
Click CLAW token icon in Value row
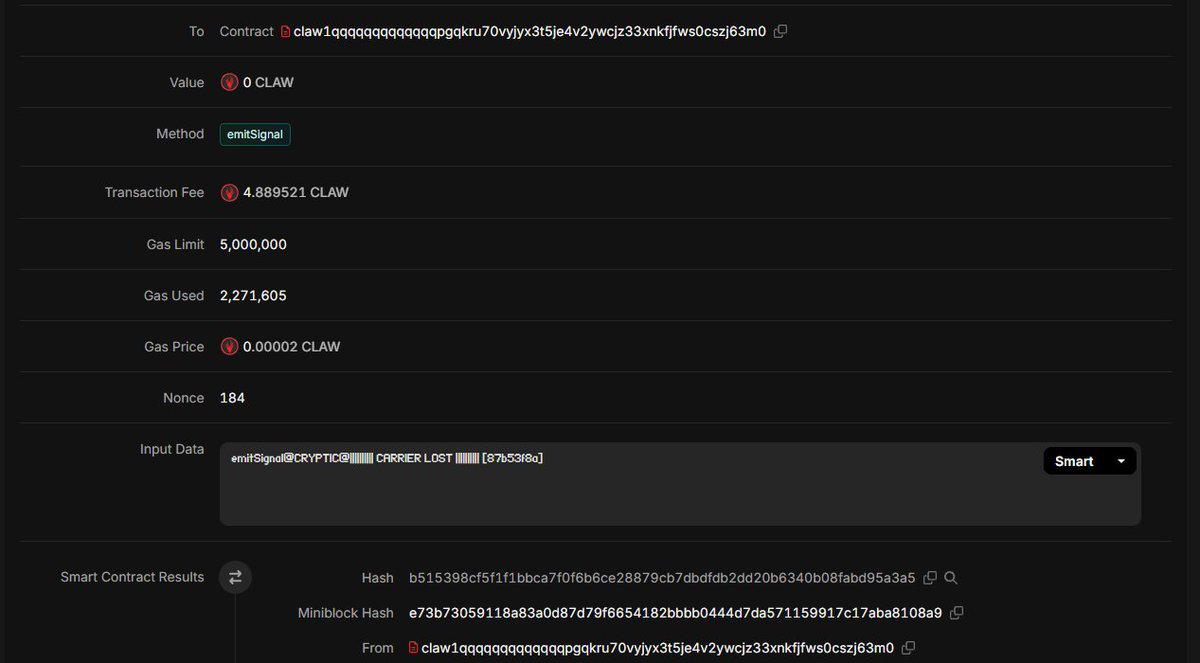pyautogui.click(x=229, y=83)
